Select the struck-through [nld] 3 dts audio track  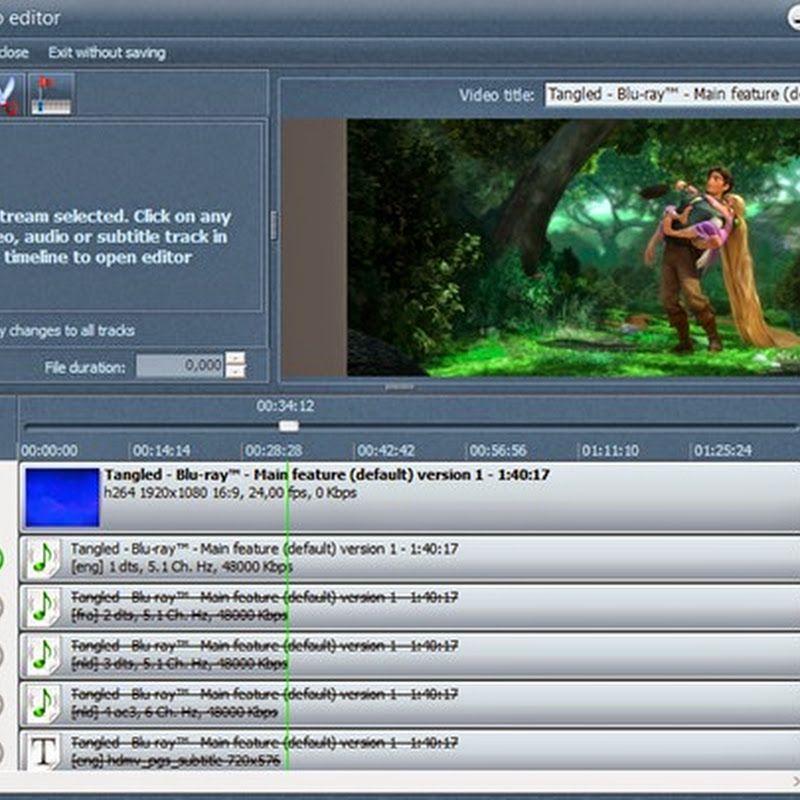click(x=410, y=656)
